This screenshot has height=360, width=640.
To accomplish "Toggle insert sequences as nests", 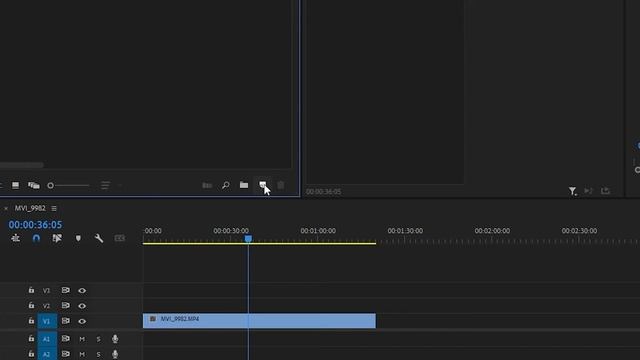I will [x=16, y=238].
